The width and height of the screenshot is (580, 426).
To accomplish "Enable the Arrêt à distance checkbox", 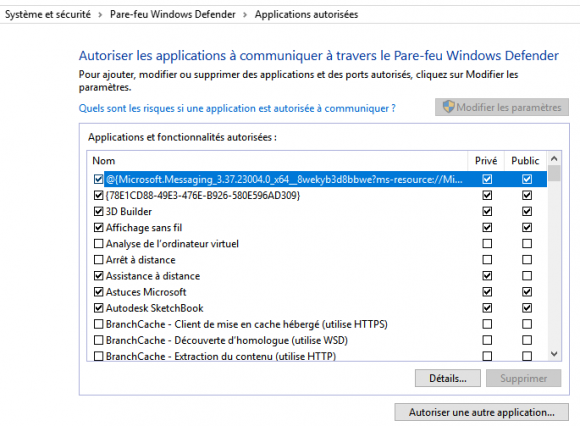I will tap(98, 260).
